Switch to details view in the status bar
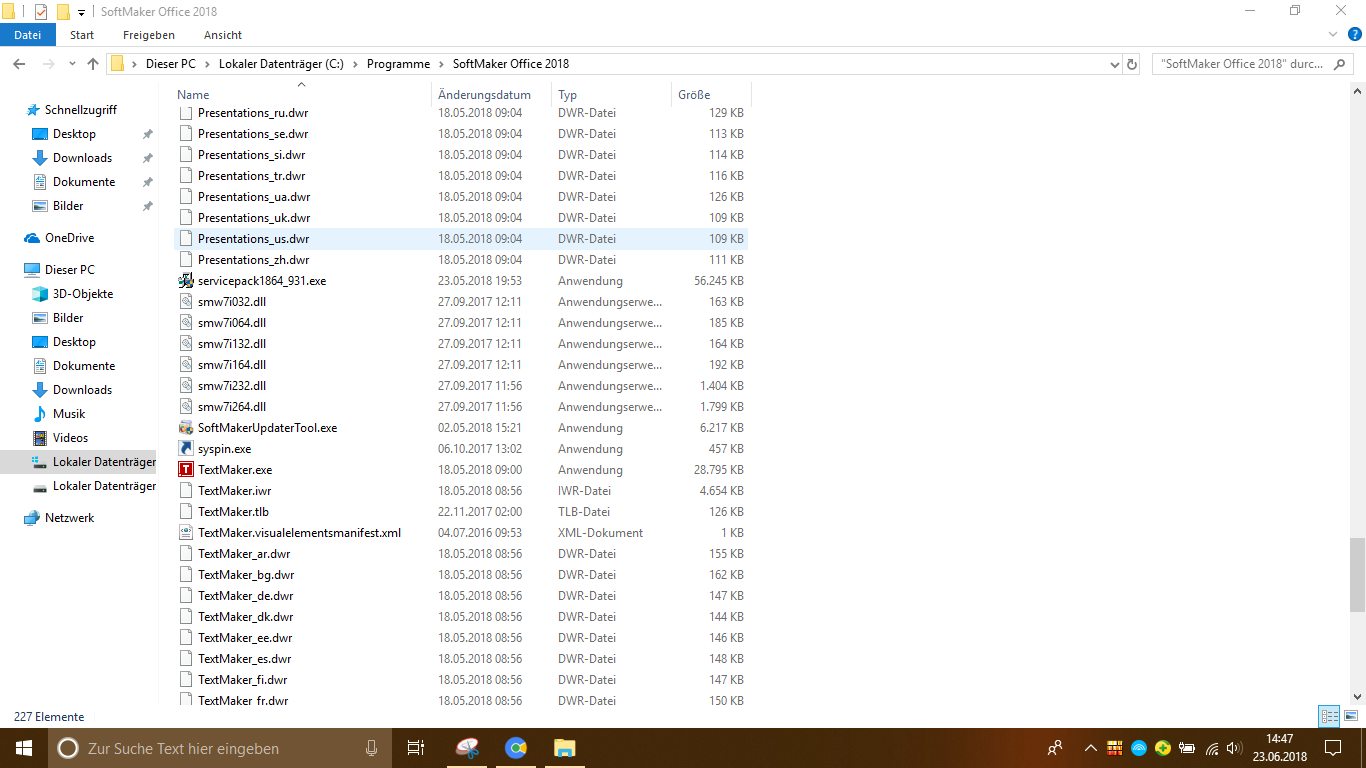Viewport: 1366px width, 768px height. pyautogui.click(x=1329, y=716)
